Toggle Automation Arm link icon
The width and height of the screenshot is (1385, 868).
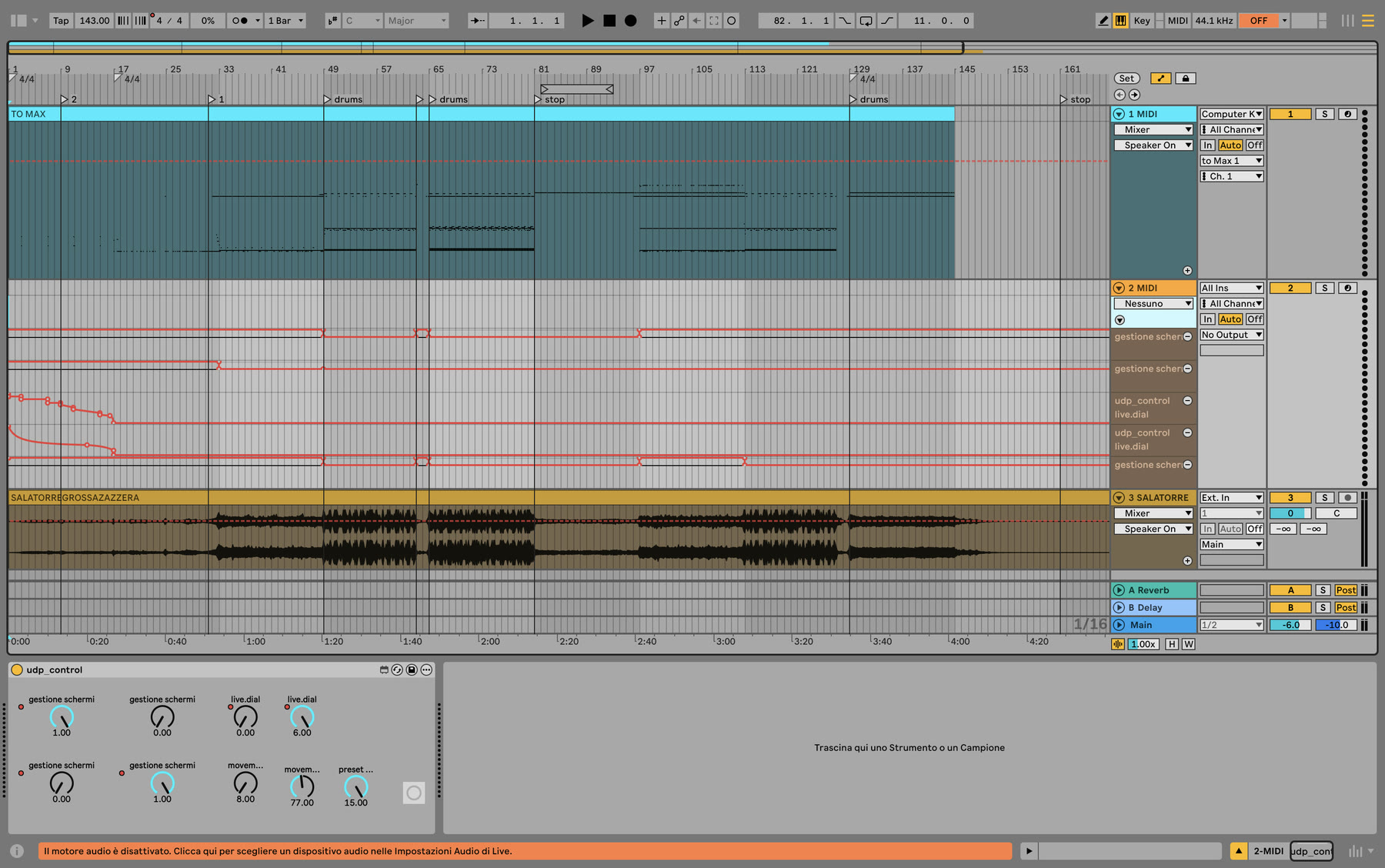coord(679,21)
